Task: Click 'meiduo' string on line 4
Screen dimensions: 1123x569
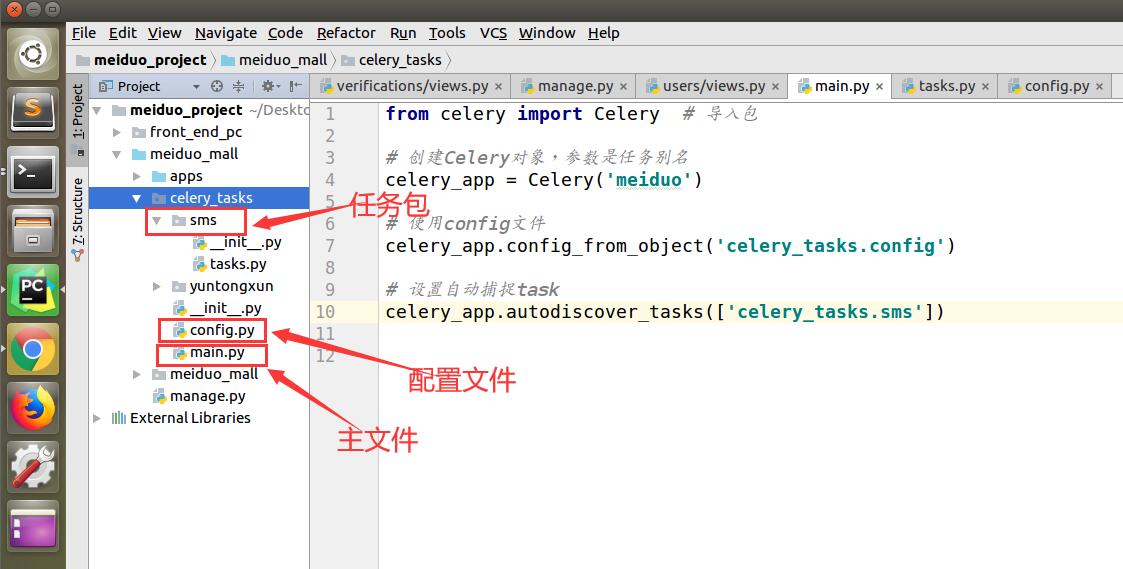Action: pyautogui.click(x=649, y=180)
